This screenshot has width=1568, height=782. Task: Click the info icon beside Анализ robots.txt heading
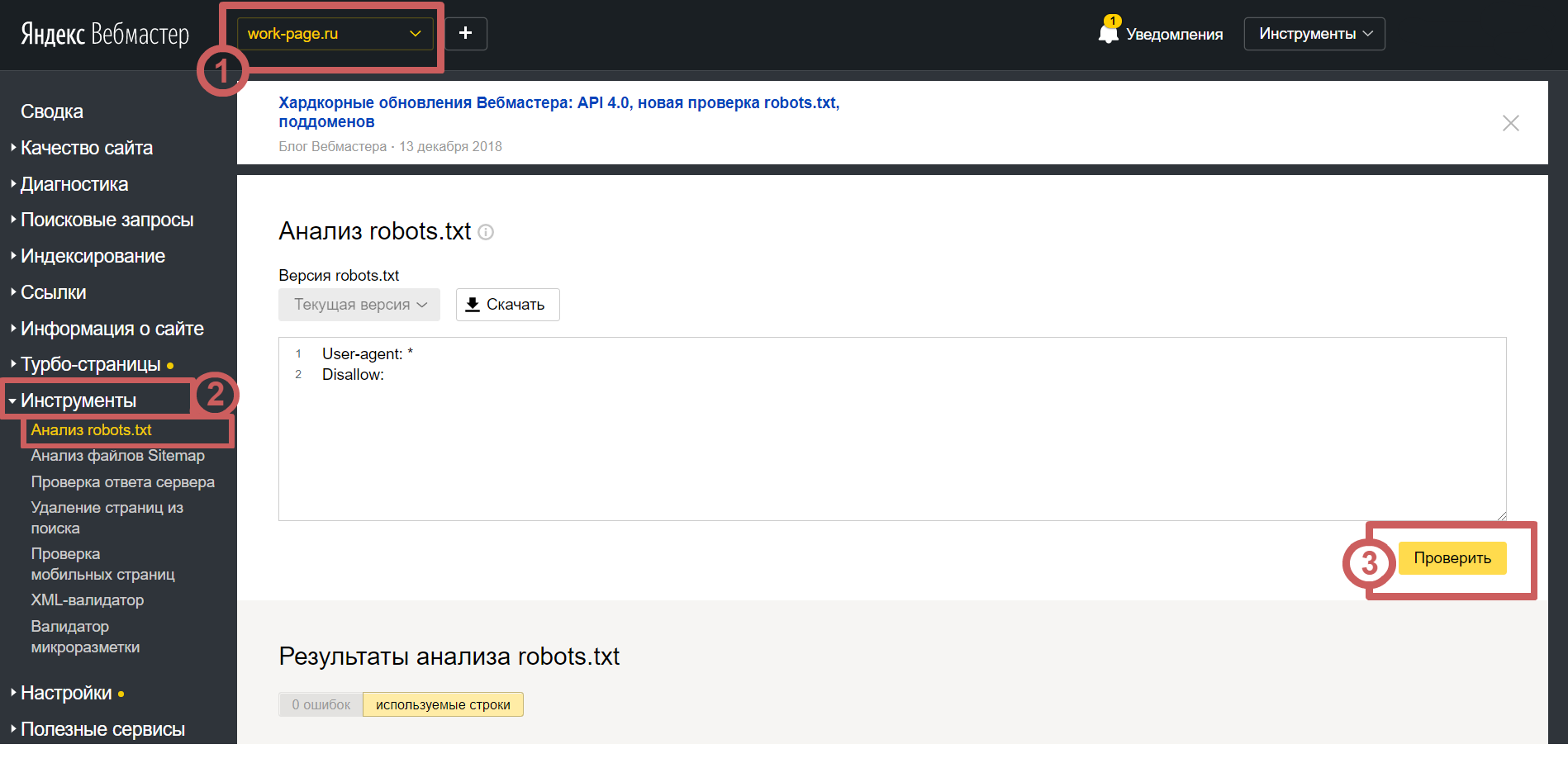point(487,232)
